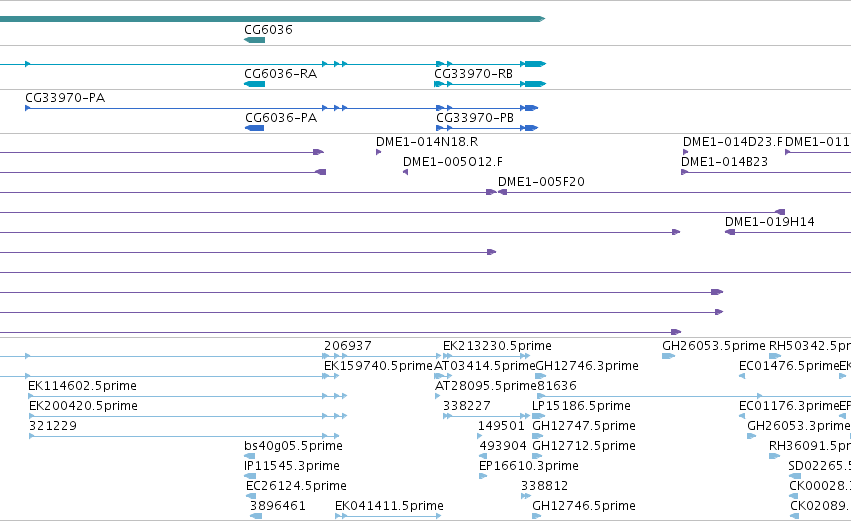Click the 338812 EST label
The image size is (851, 521).
pos(544,487)
